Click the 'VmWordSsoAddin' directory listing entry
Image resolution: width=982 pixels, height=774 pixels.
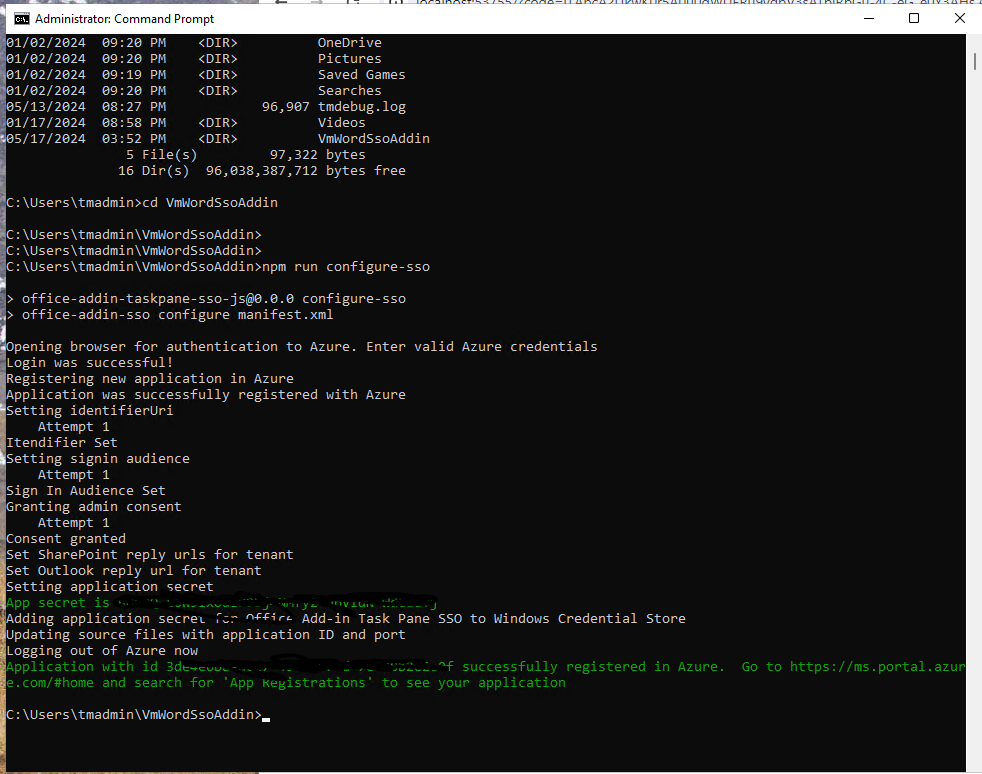pyautogui.click(x=373, y=138)
